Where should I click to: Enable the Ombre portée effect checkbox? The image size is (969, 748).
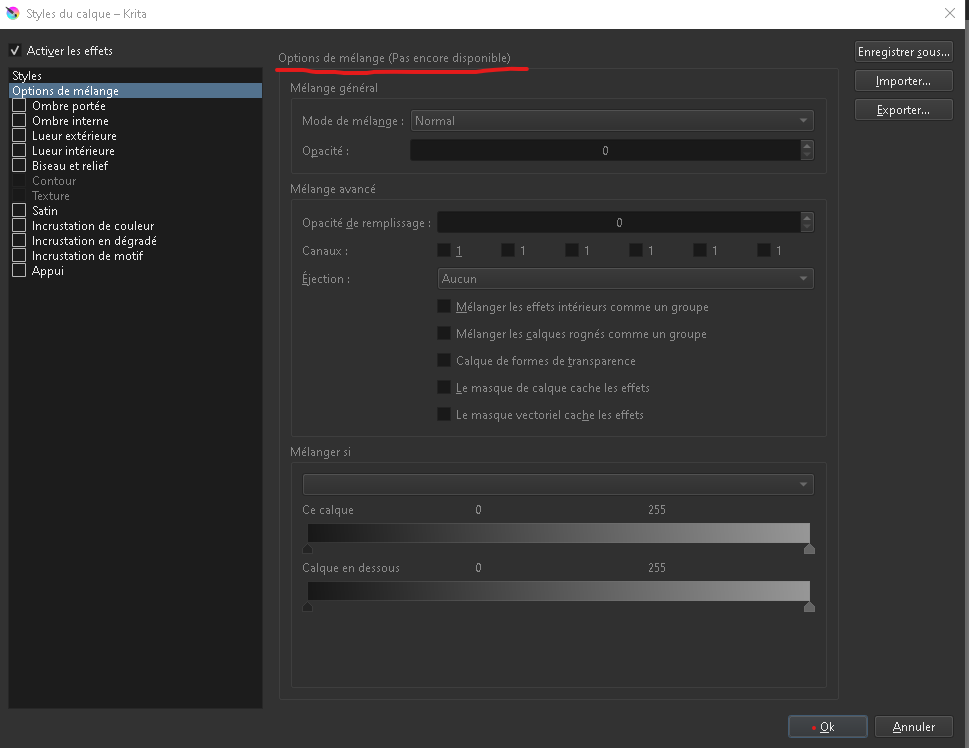19,106
